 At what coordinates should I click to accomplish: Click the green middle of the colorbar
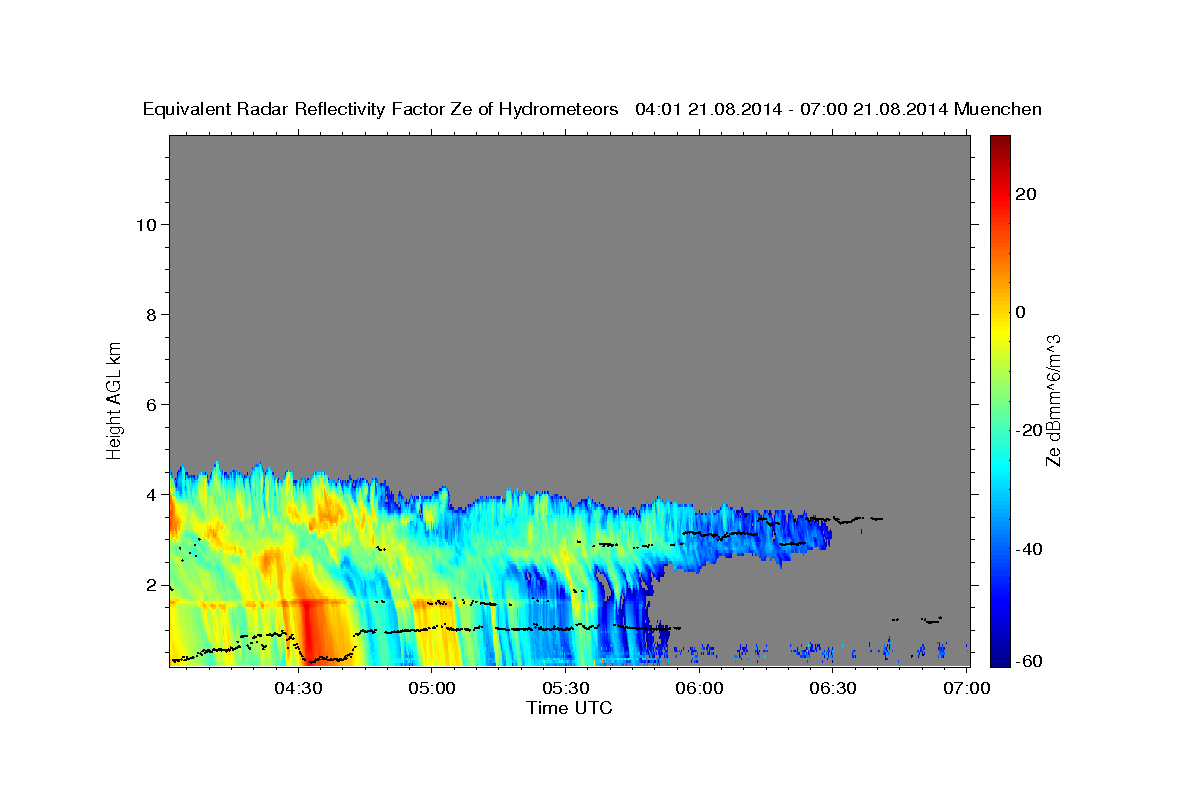1000,400
